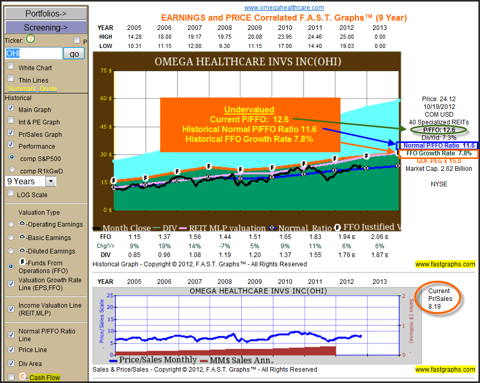Open the 9 Years dropdown

[x=51, y=181]
